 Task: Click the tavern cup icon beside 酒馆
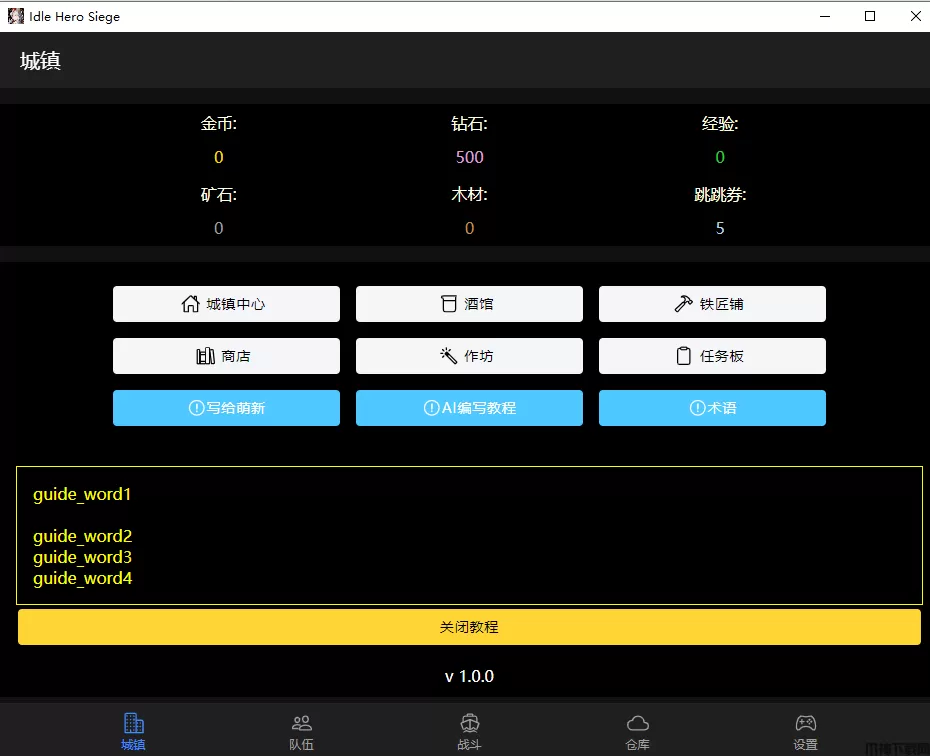449,304
